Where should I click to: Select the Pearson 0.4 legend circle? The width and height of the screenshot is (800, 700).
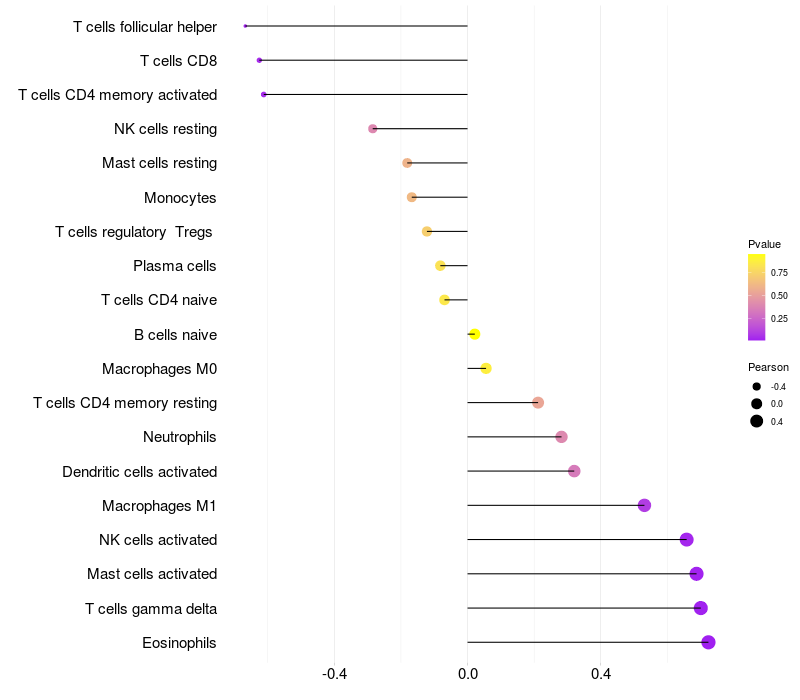(x=756, y=421)
